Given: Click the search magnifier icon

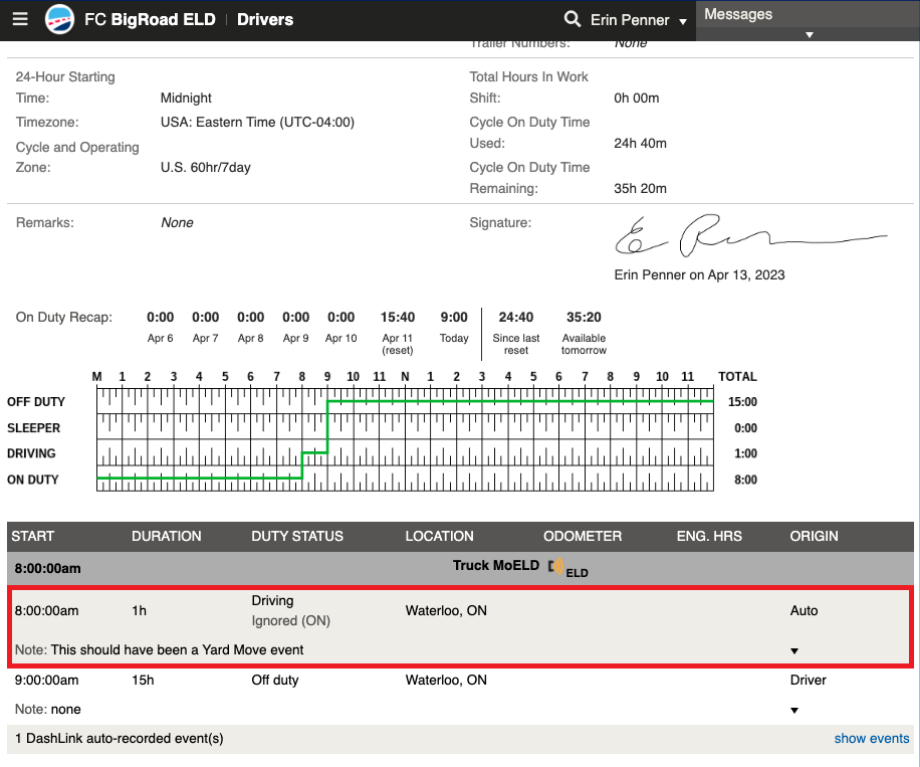Looking at the screenshot, I should tap(572, 20).
